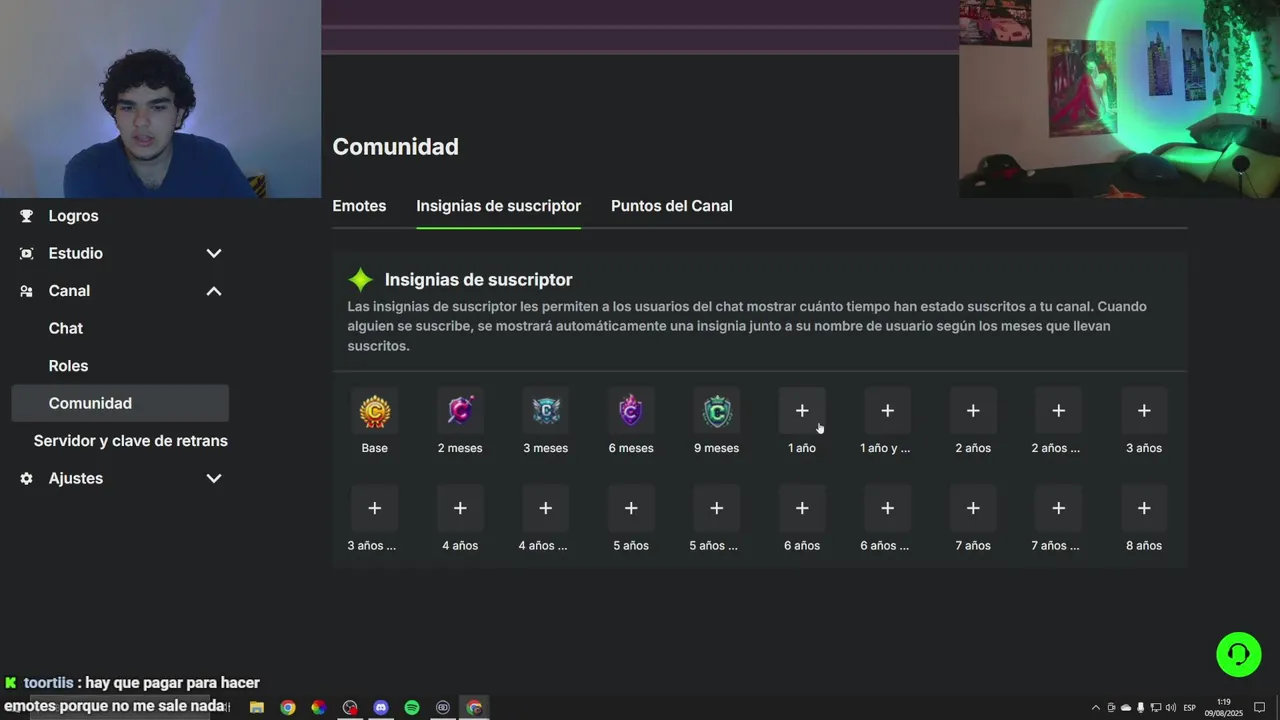Click the plus above '1 año y ...'
This screenshot has width=1280, height=720.
(x=887, y=411)
